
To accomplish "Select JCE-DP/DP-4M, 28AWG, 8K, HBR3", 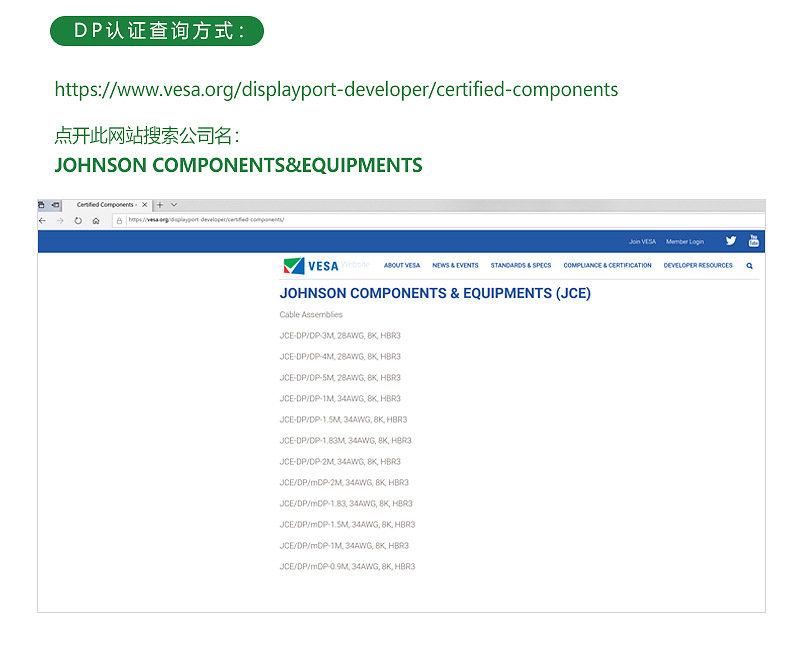I will click(x=340, y=357).
